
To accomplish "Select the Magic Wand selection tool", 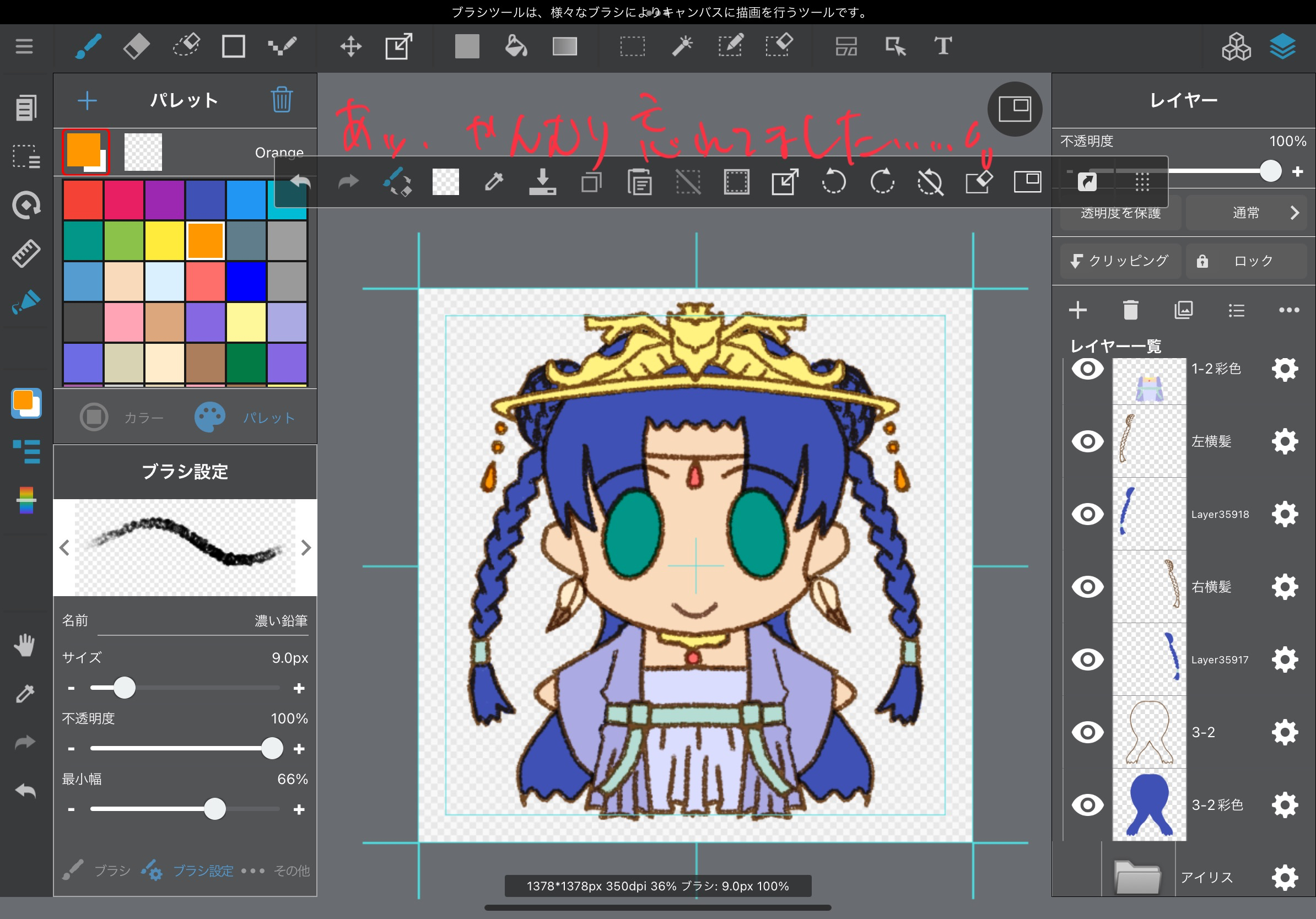I will pos(682,46).
